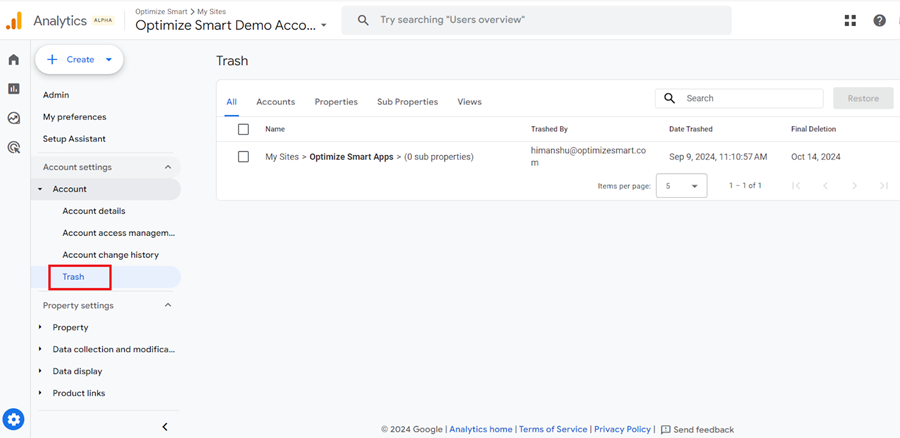Open the Help question mark icon
The height and width of the screenshot is (438, 900).
(879, 21)
